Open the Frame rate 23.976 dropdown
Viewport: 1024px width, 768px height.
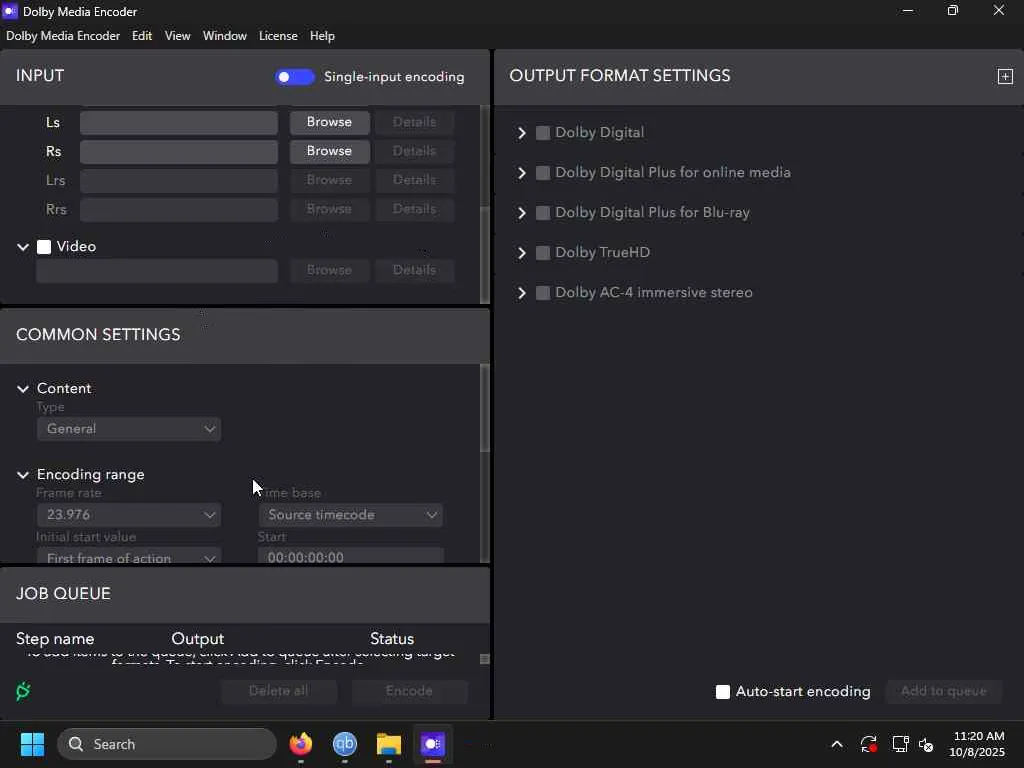129,515
